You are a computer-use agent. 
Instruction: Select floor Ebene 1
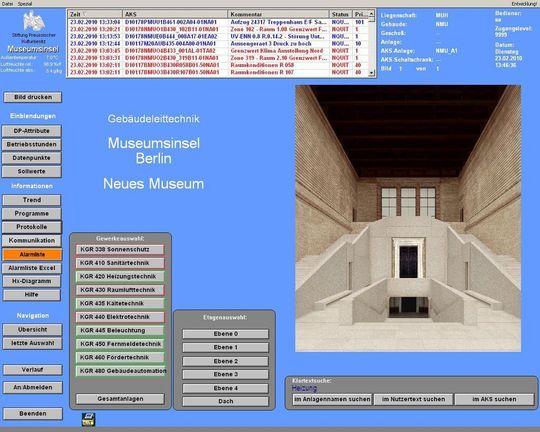click(x=225, y=347)
